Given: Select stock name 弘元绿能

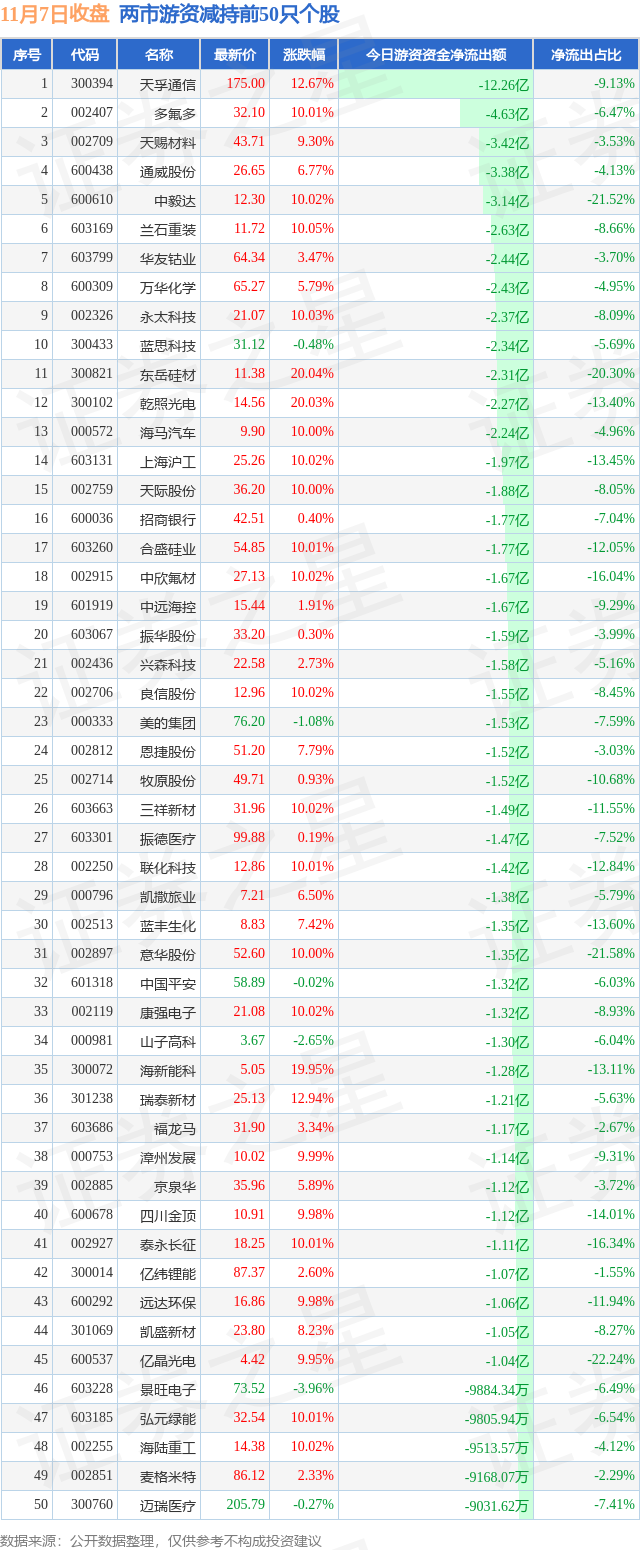Looking at the screenshot, I should [168, 1418].
